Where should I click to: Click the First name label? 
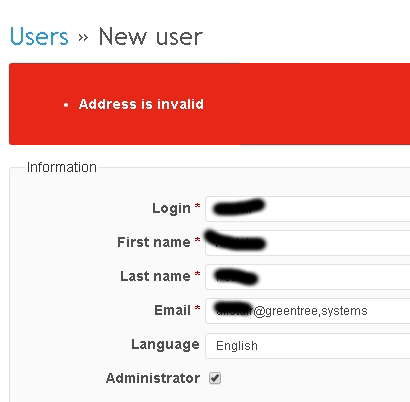point(154,242)
